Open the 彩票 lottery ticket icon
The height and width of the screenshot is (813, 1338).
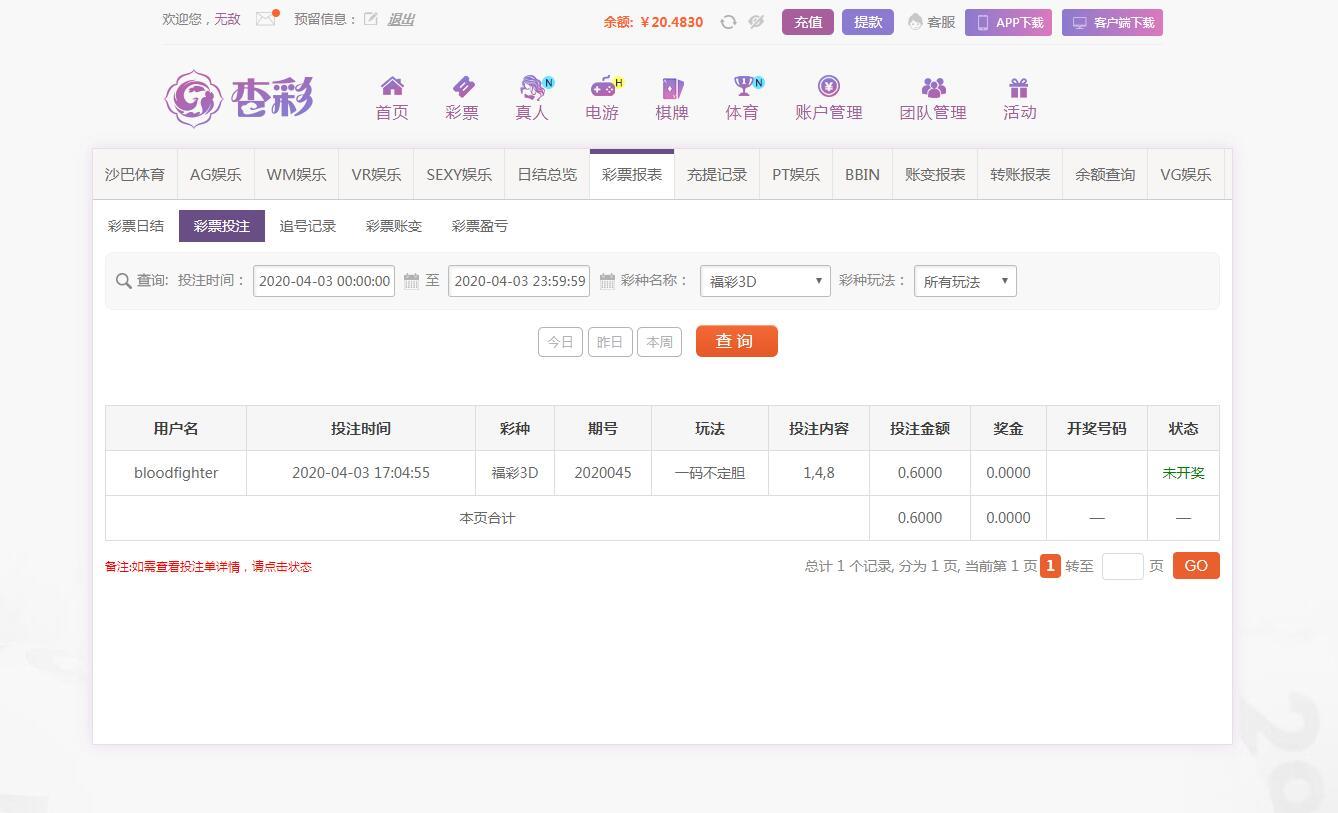click(462, 87)
